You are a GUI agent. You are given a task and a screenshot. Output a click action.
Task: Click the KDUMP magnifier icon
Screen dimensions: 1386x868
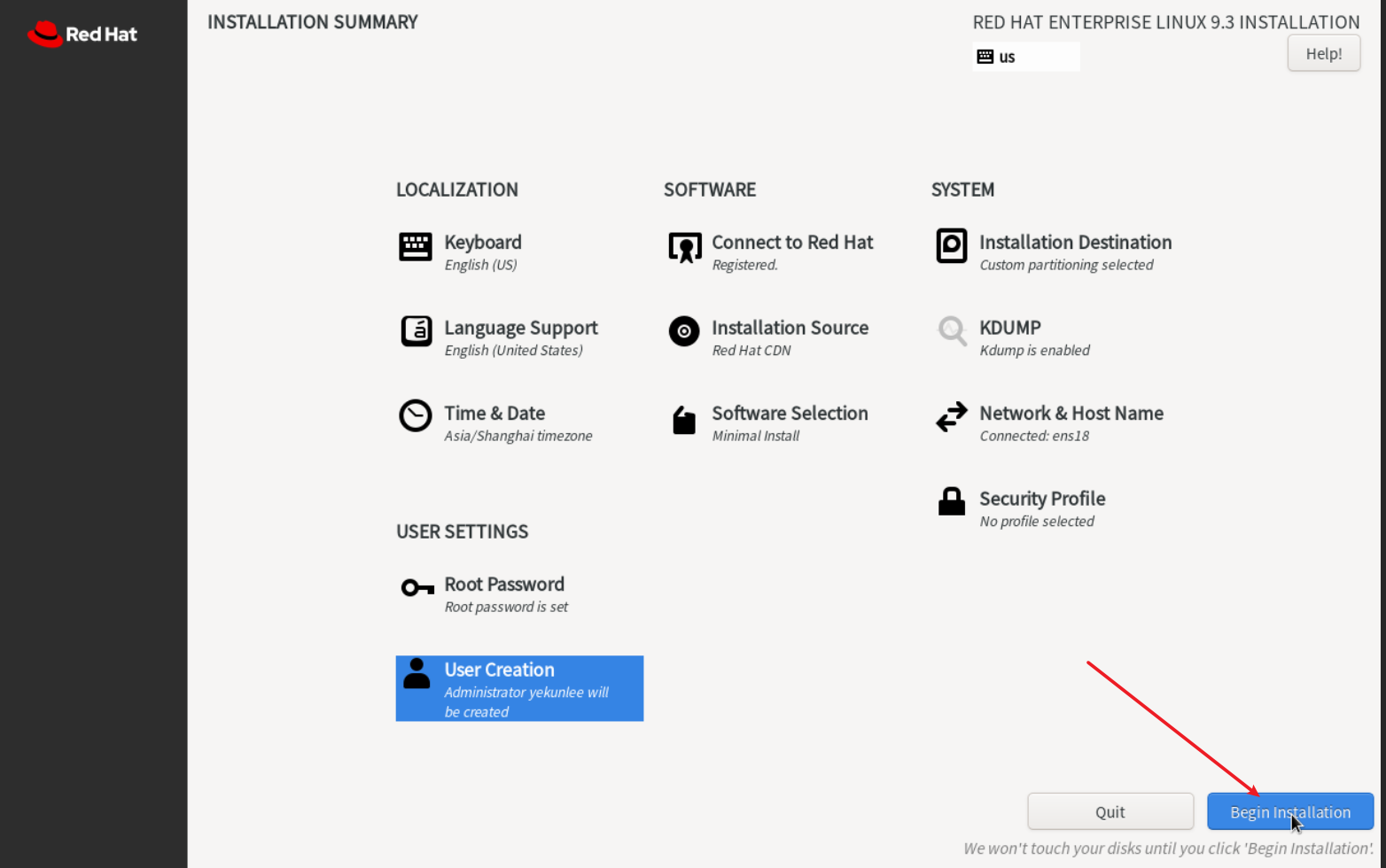[x=952, y=331]
